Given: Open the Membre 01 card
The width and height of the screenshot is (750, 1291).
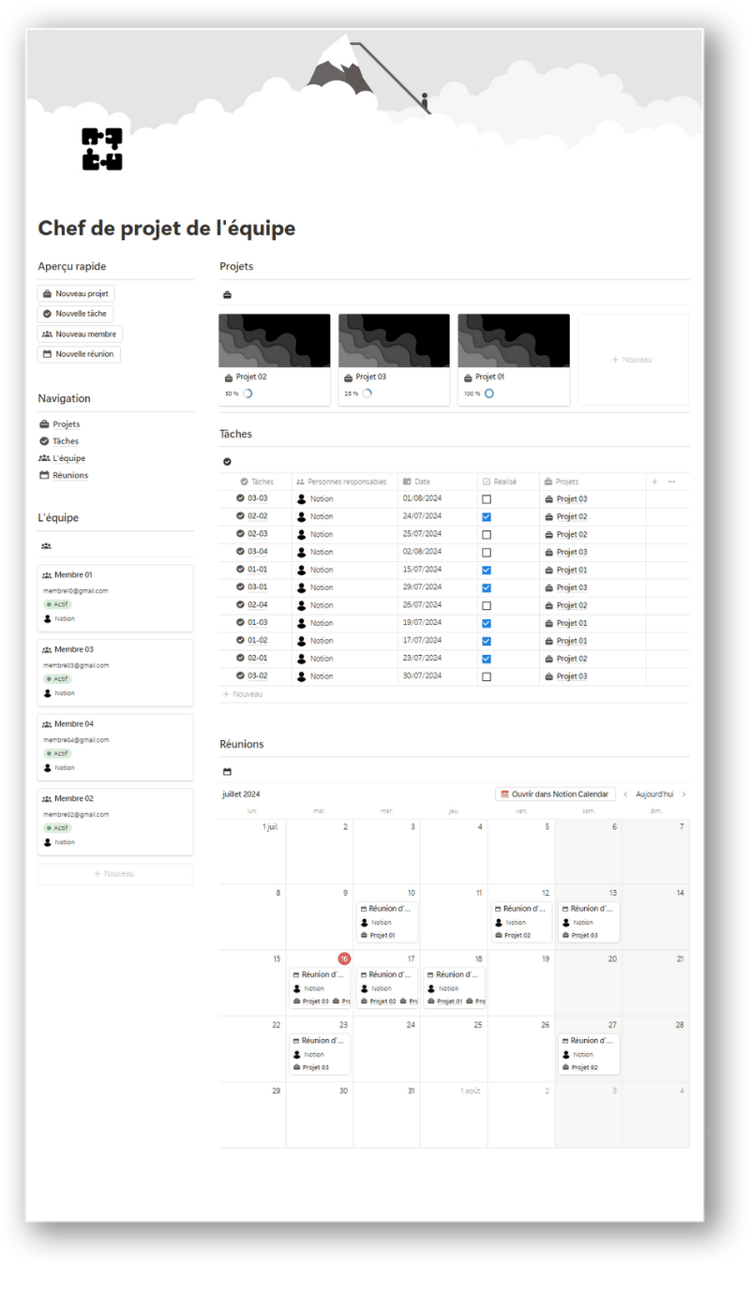Looking at the screenshot, I should (115, 598).
